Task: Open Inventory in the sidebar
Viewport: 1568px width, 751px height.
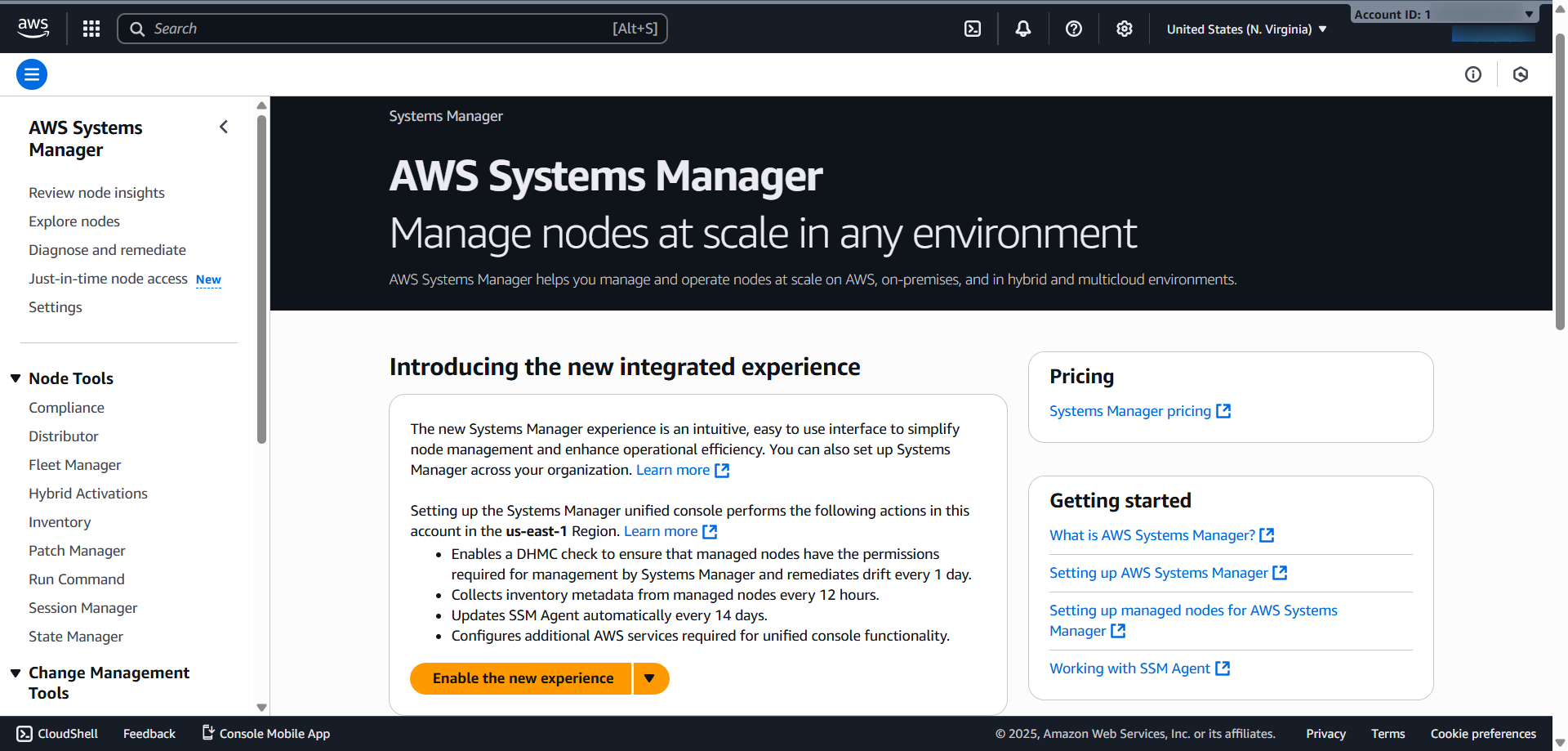Action: tap(60, 522)
